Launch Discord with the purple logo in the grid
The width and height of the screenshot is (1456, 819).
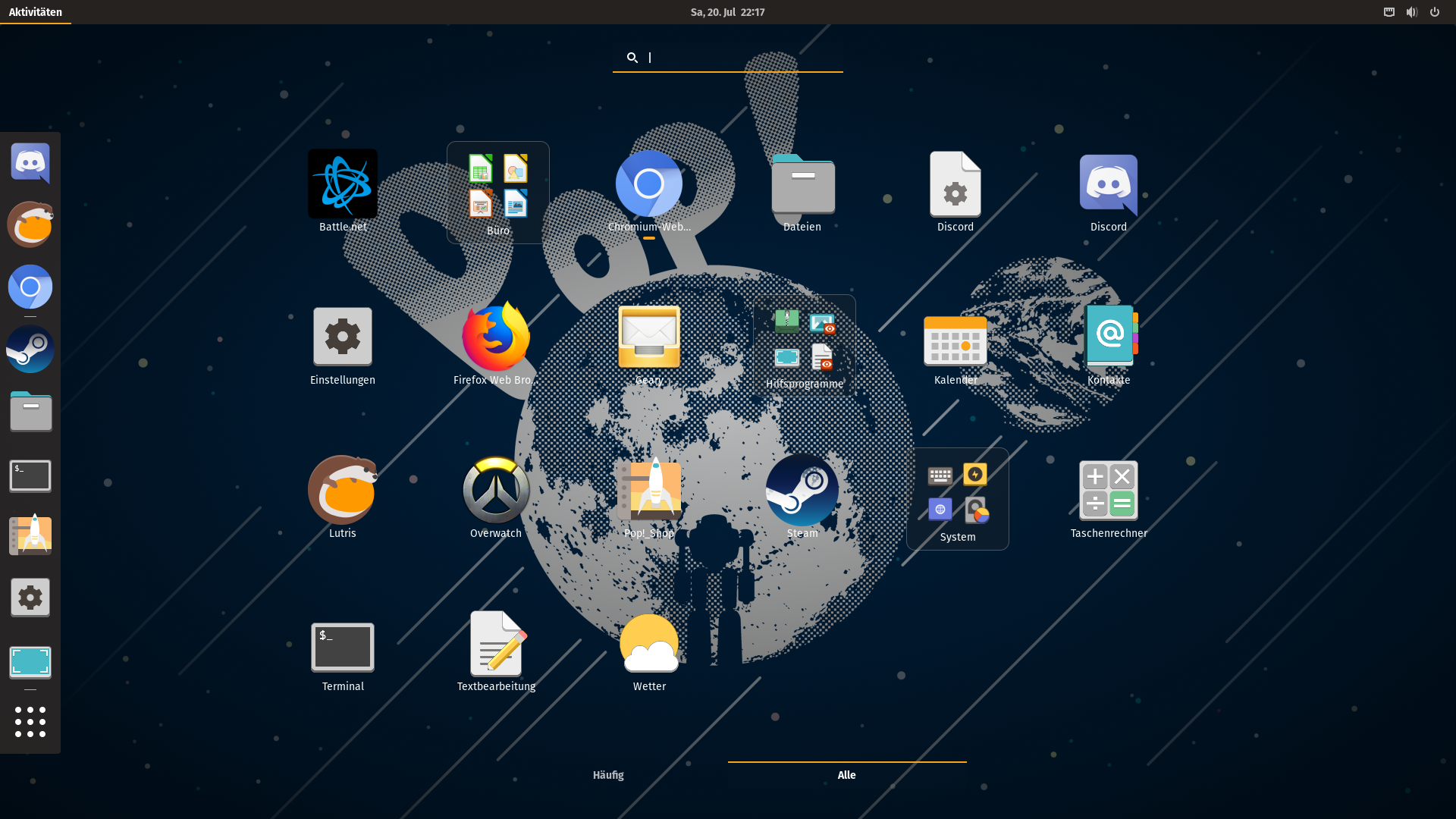[1109, 191]
